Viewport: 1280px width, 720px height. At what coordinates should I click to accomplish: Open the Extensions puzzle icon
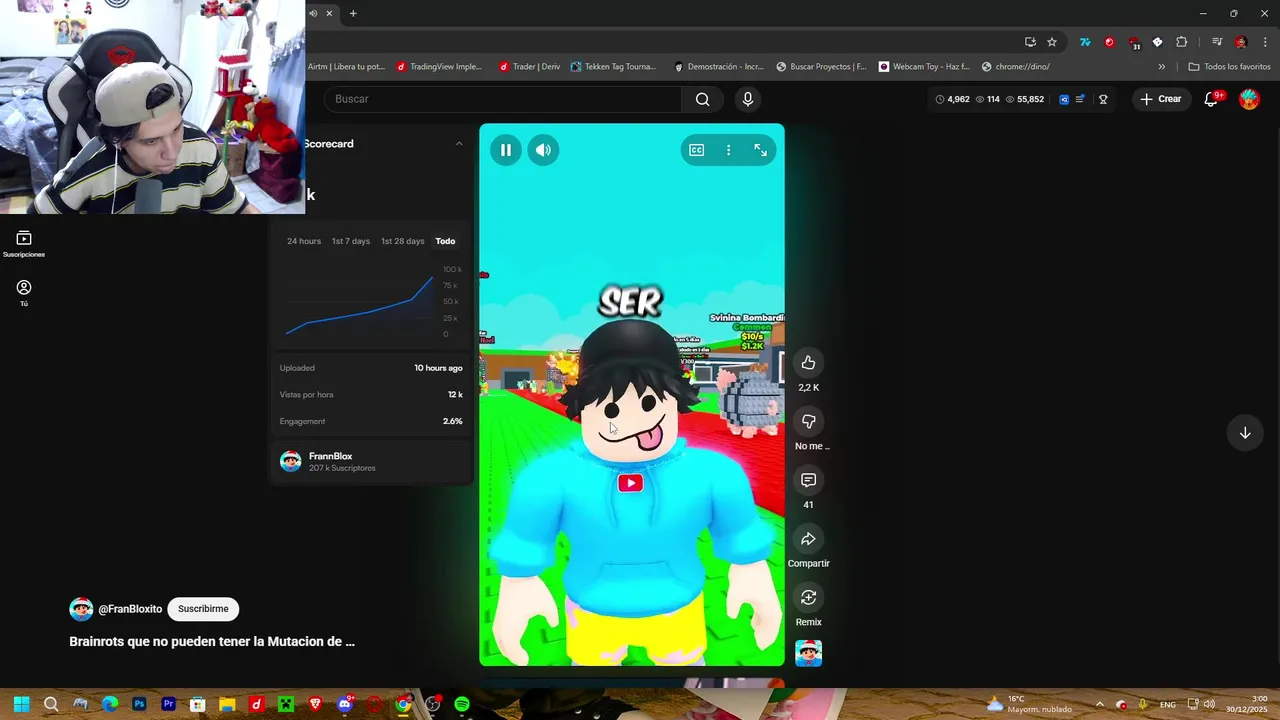point(1182,42)
